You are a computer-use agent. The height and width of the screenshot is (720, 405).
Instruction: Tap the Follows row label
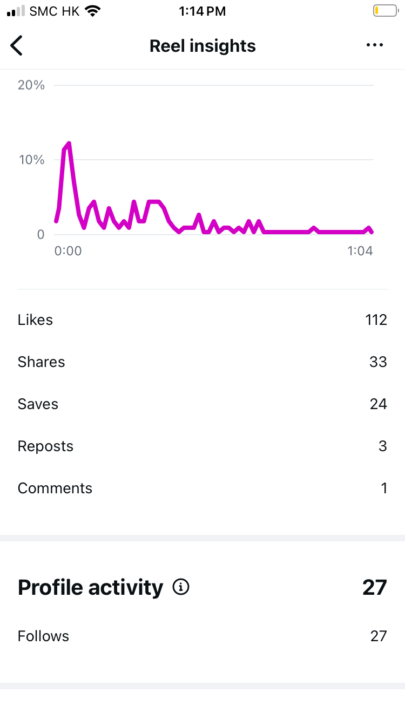[44, 636]
